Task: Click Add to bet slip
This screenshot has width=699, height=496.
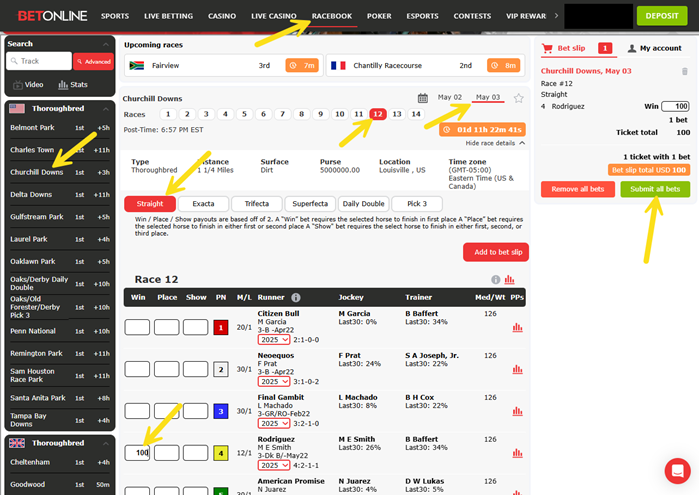Action: (496, 252)
